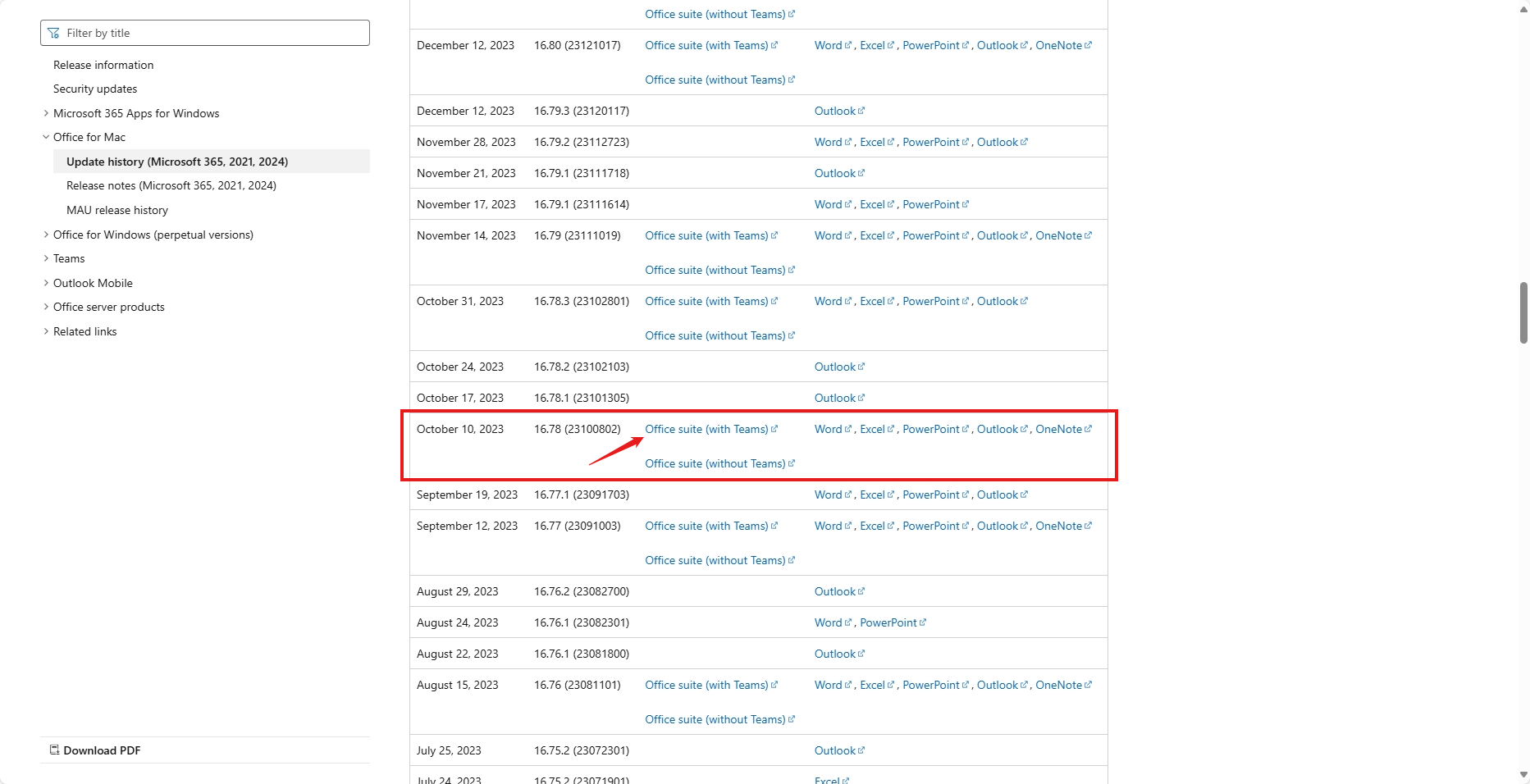Expand the Outlook Mobile section chevron
The image size is (1530, 784).
[x=46, y=283]
